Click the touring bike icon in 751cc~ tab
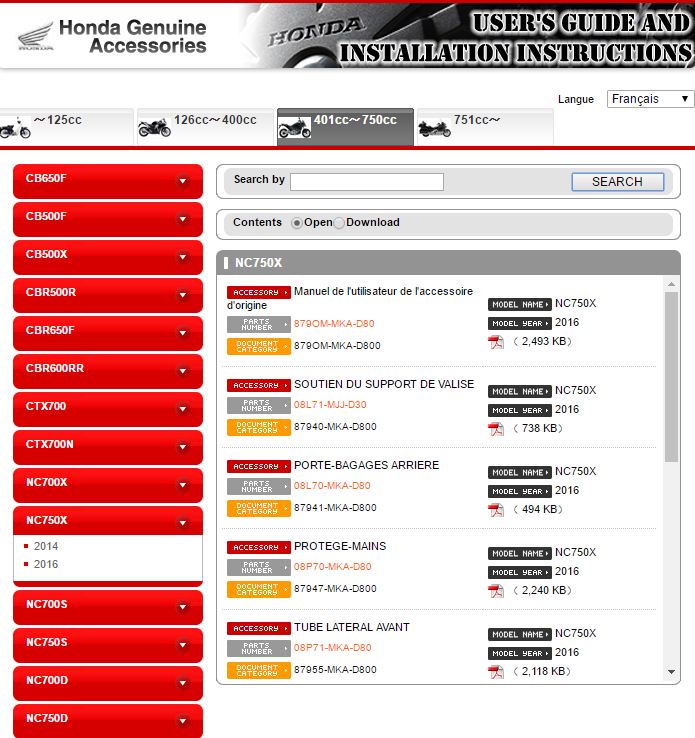 [x=432, y=127]
